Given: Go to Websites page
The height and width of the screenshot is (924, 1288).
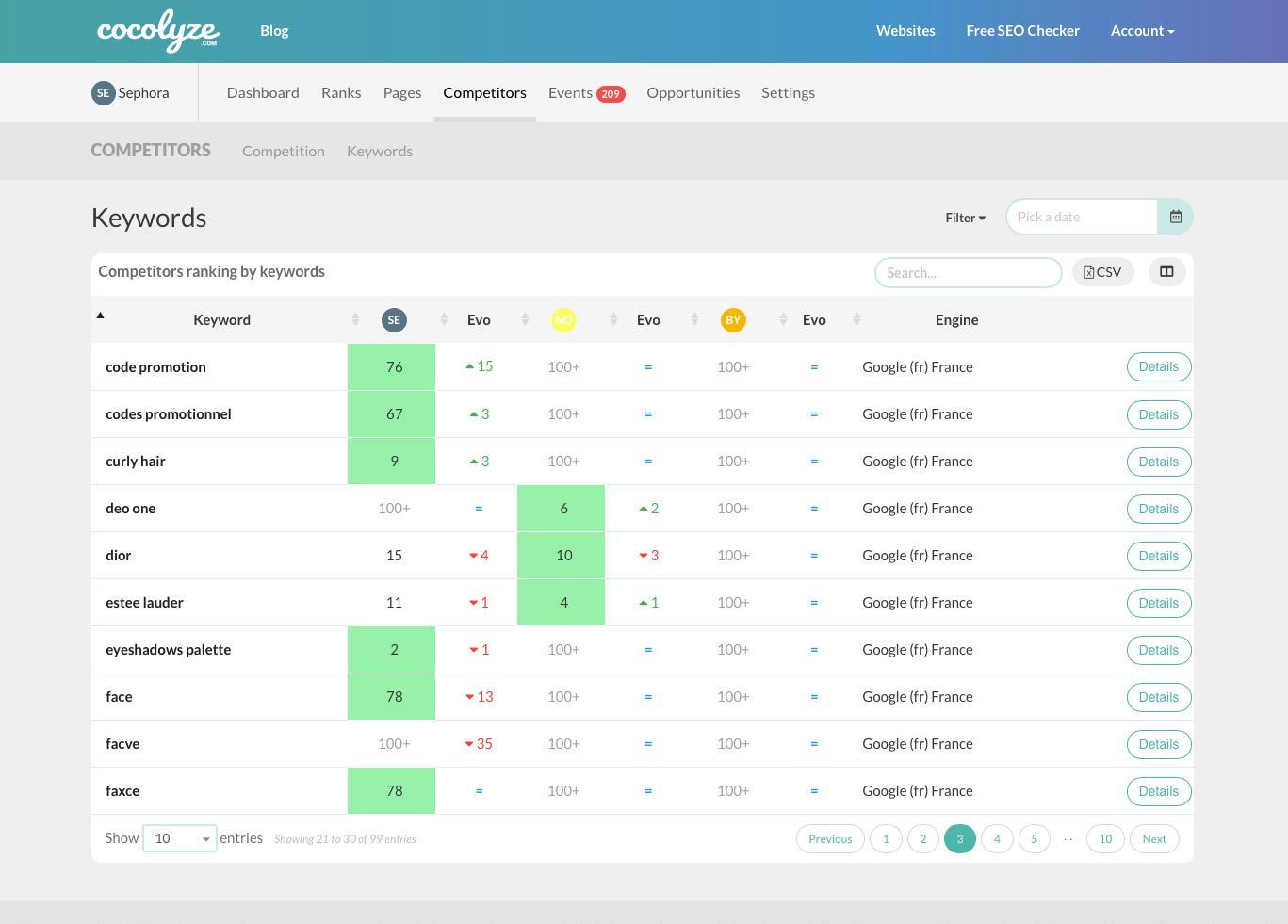Looking at the screenshot, I should [x=905, y=31].
